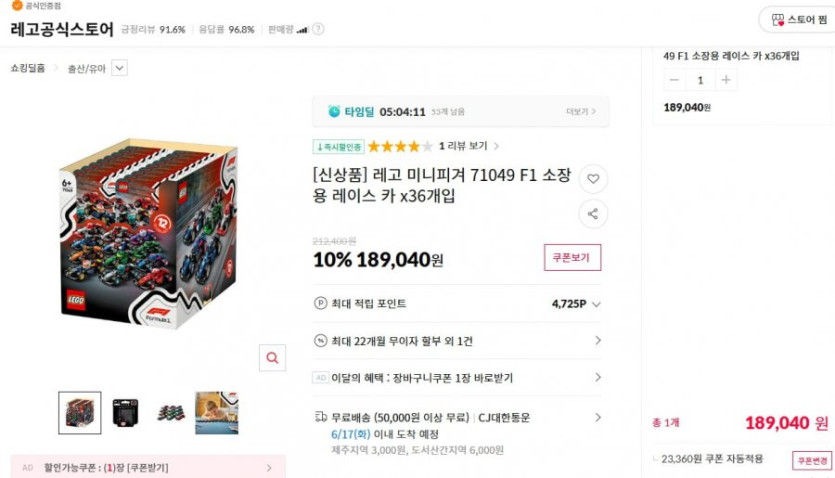Click the sales volume help question icon
Screen dimensions: 835x478
point(318,29)
